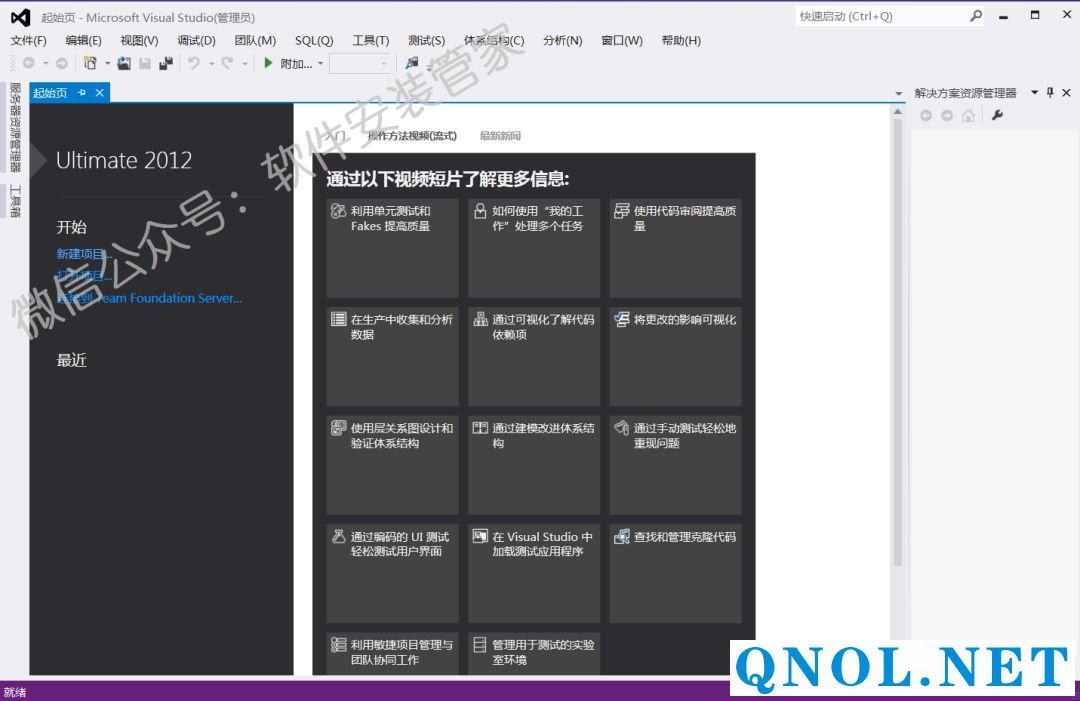Open the 工具(T) menu

[x=370, y=40]
